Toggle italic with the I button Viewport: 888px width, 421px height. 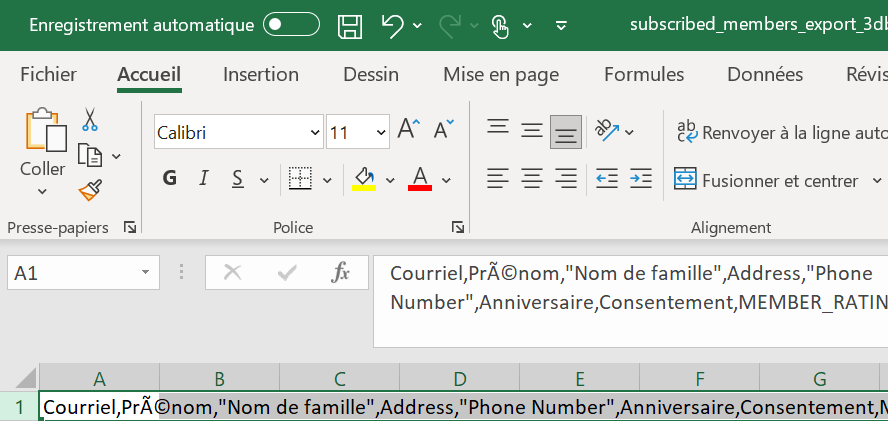tap(203, 179)
